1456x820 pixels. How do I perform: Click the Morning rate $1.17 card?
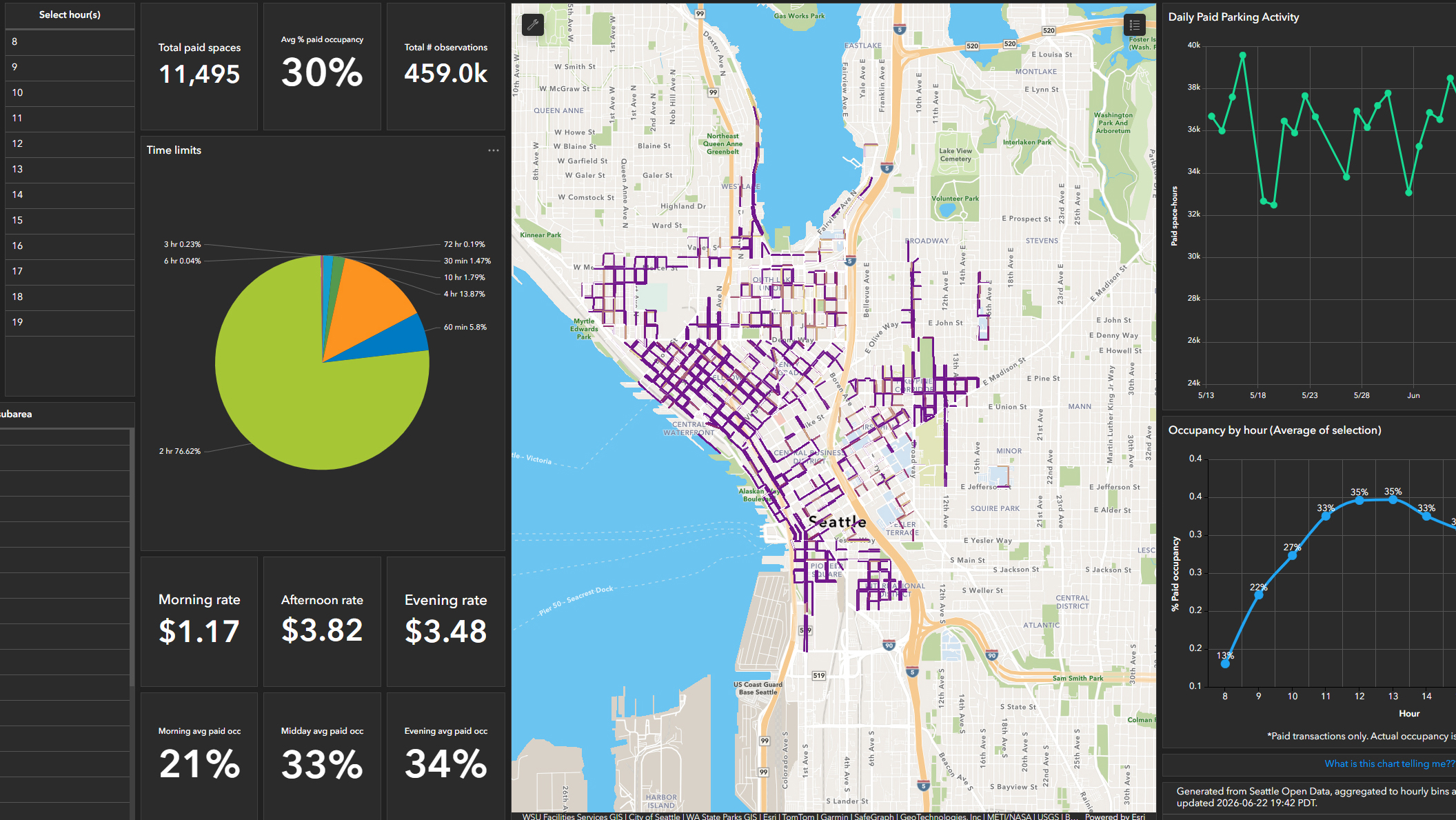(x=199, y=621)
